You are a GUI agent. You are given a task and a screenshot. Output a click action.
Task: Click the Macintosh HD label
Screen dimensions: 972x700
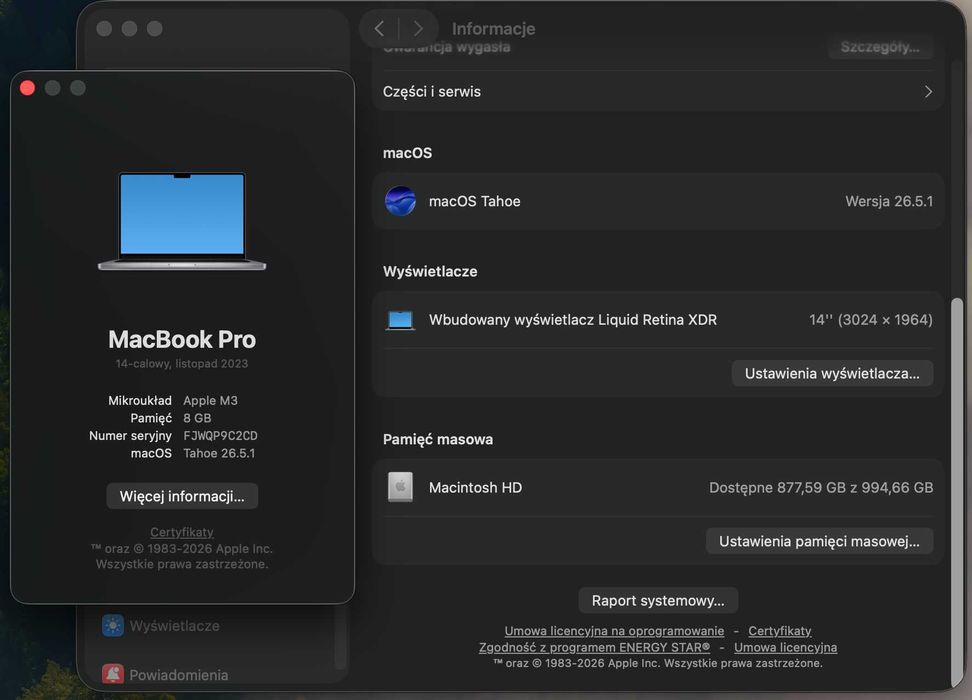pos(475,487)
